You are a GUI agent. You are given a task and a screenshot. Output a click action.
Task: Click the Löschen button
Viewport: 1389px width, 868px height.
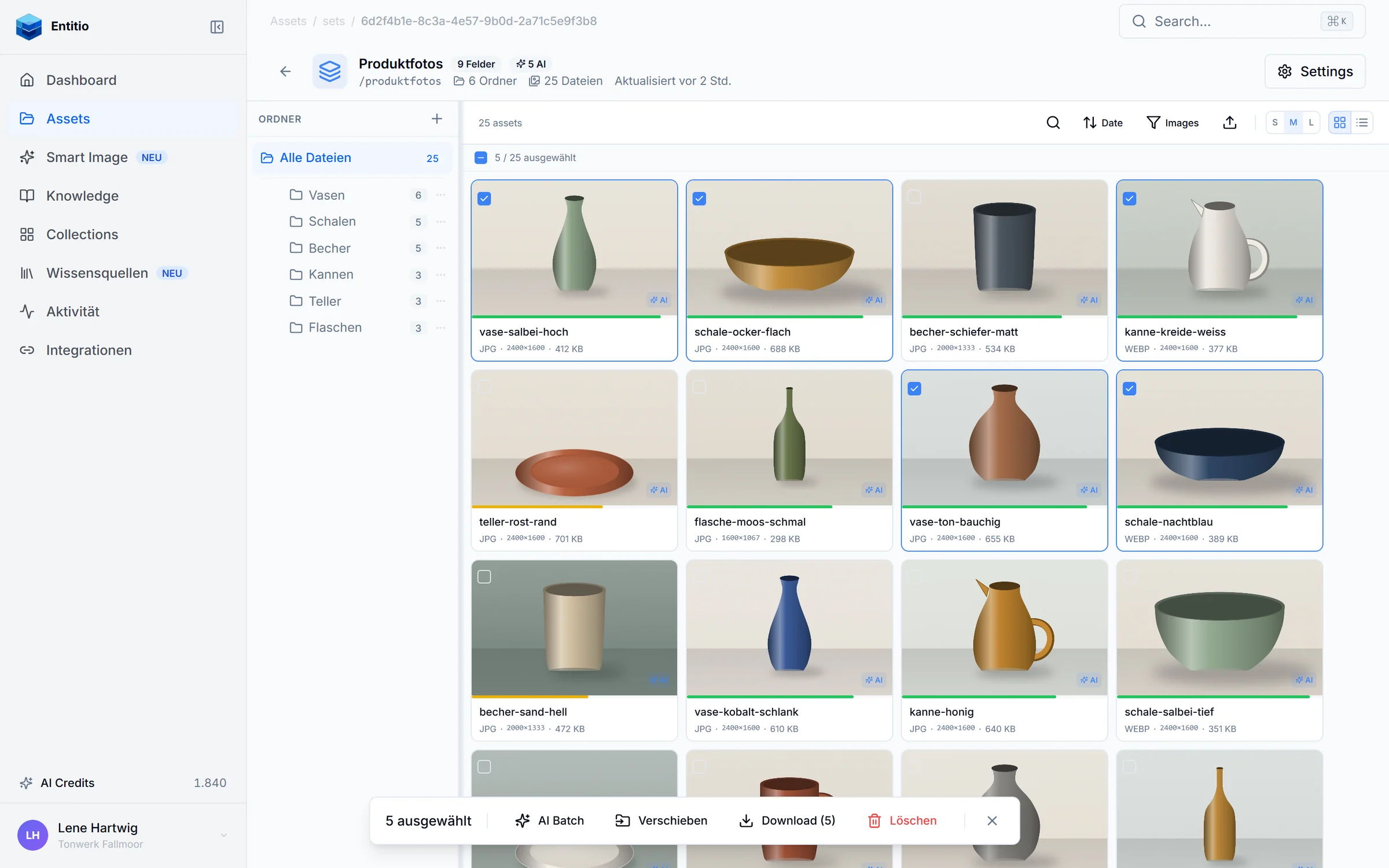pos(902,821)
